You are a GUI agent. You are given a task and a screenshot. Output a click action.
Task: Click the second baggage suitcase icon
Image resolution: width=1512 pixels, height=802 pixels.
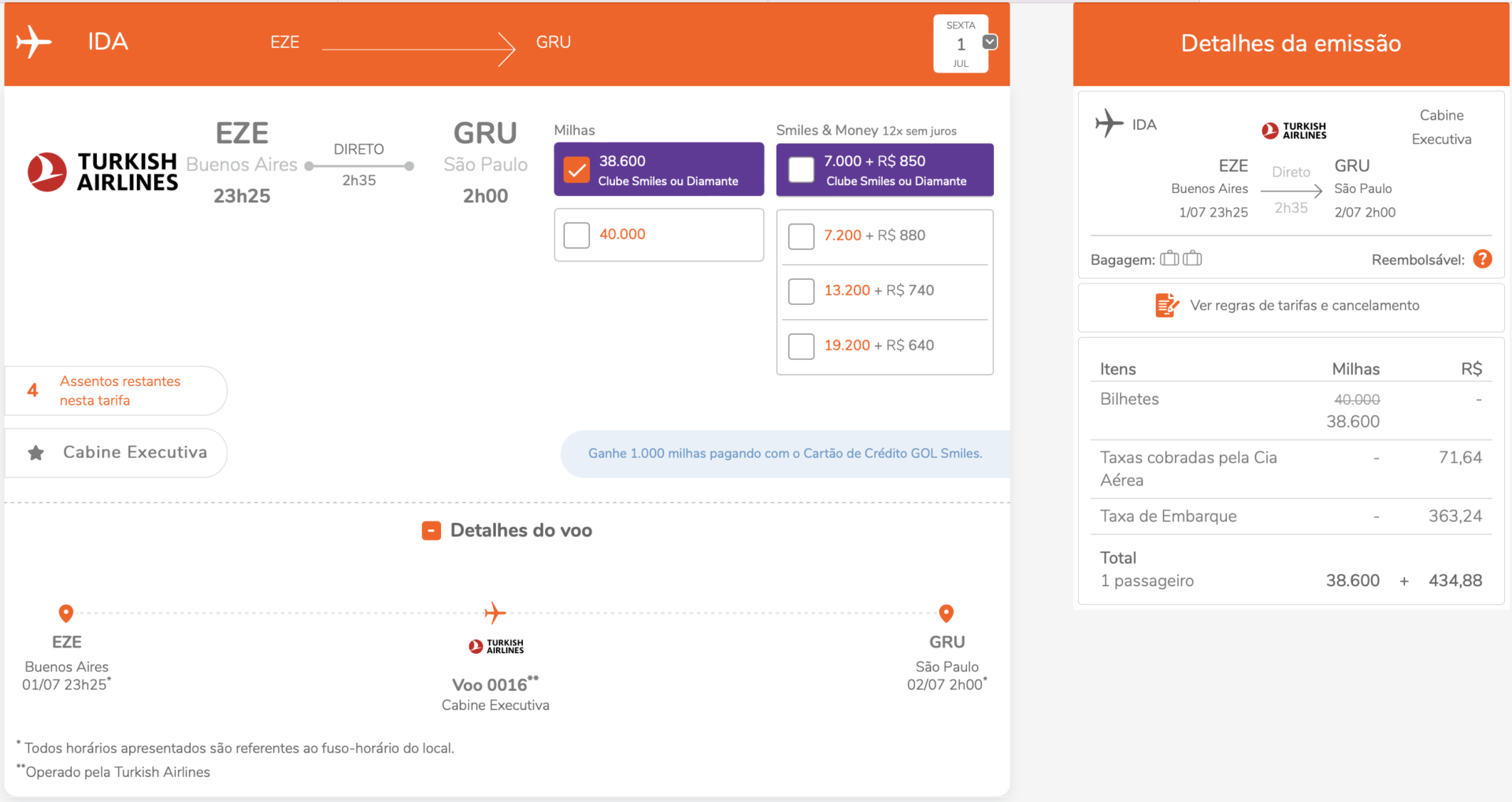1192,258
